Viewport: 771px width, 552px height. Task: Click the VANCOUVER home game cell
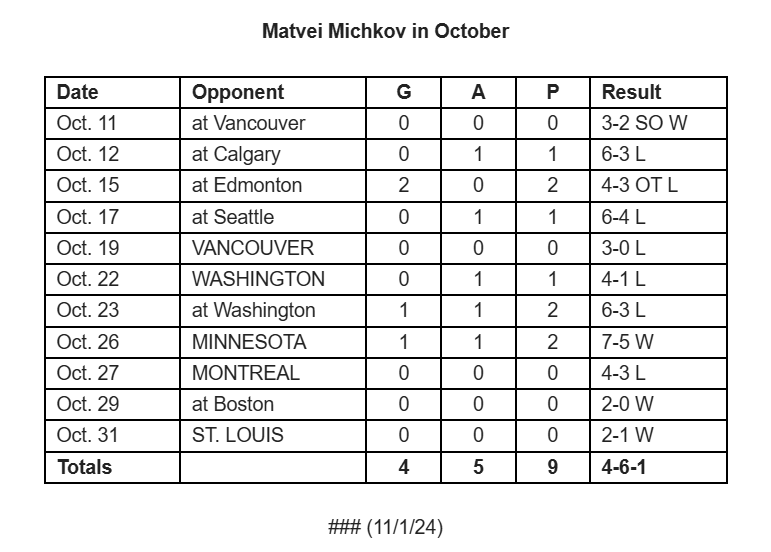pyautogui.click(x=273, y=248)
